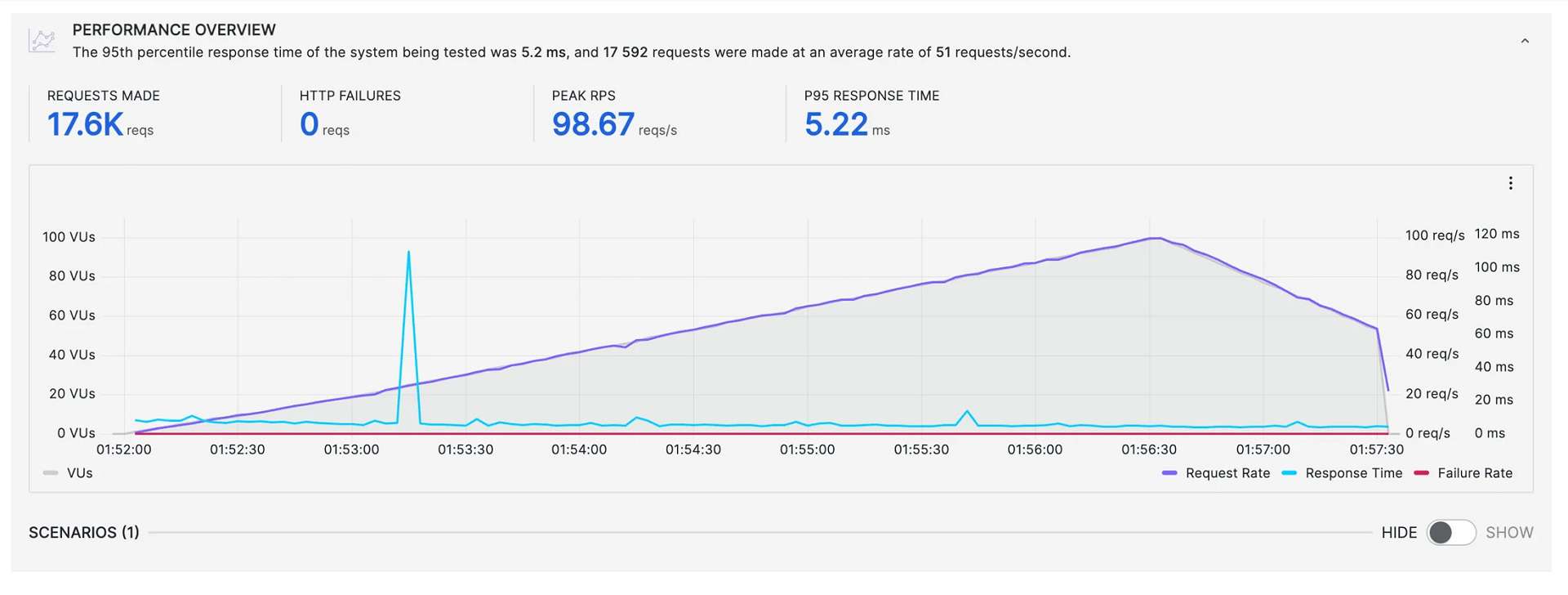Expand the Scenarios (1) section header

(84, 533)
